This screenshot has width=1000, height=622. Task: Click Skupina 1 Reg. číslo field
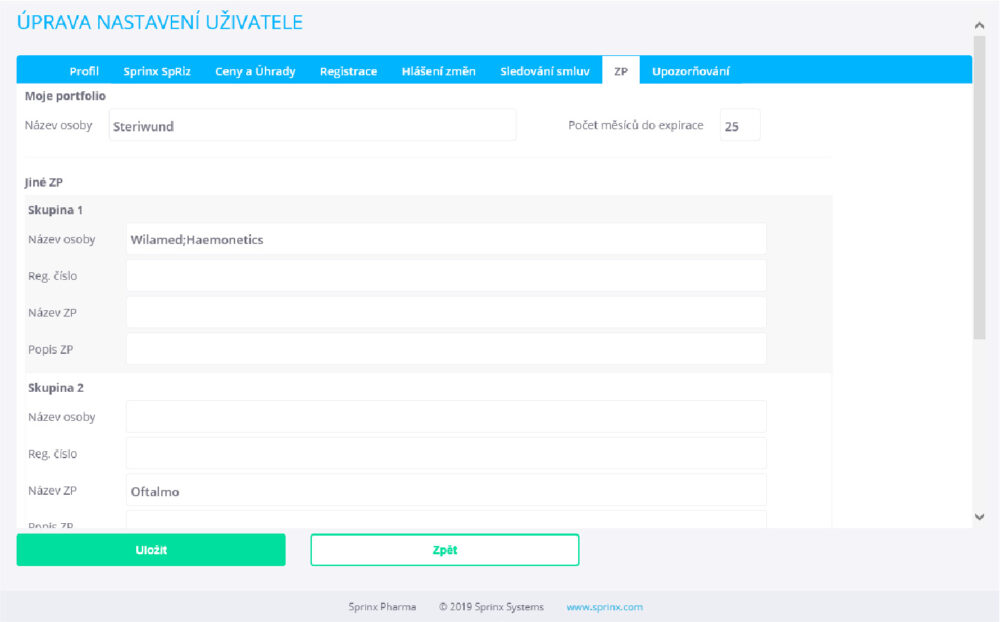click(x=446, y=275)
